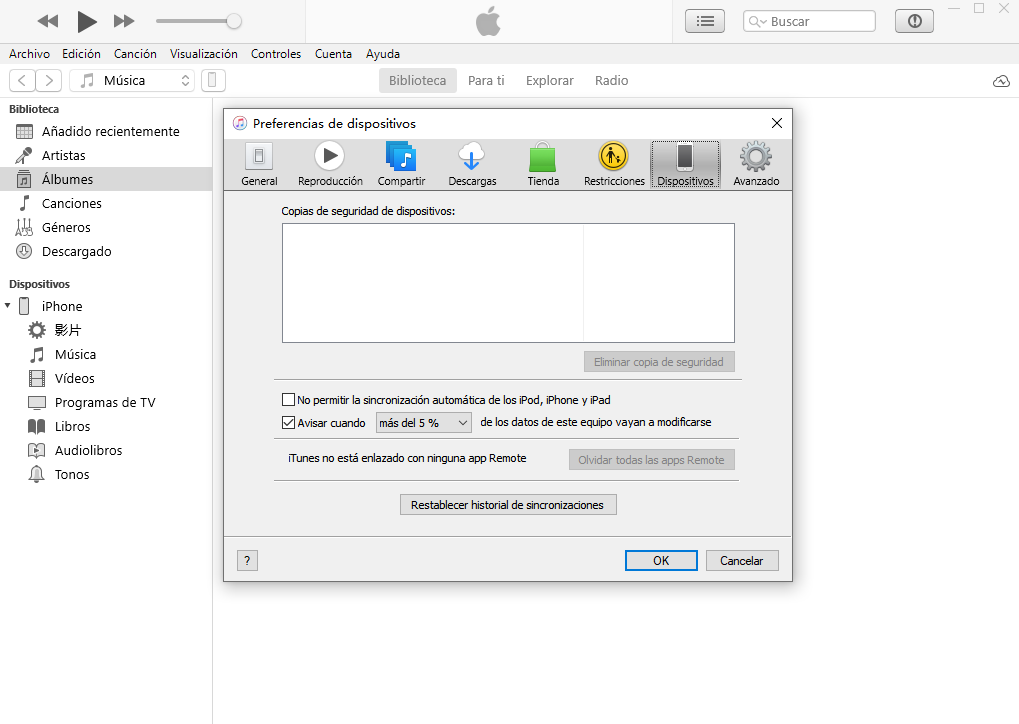Open the Restricciones parental icon

click(x=614, y=156)
